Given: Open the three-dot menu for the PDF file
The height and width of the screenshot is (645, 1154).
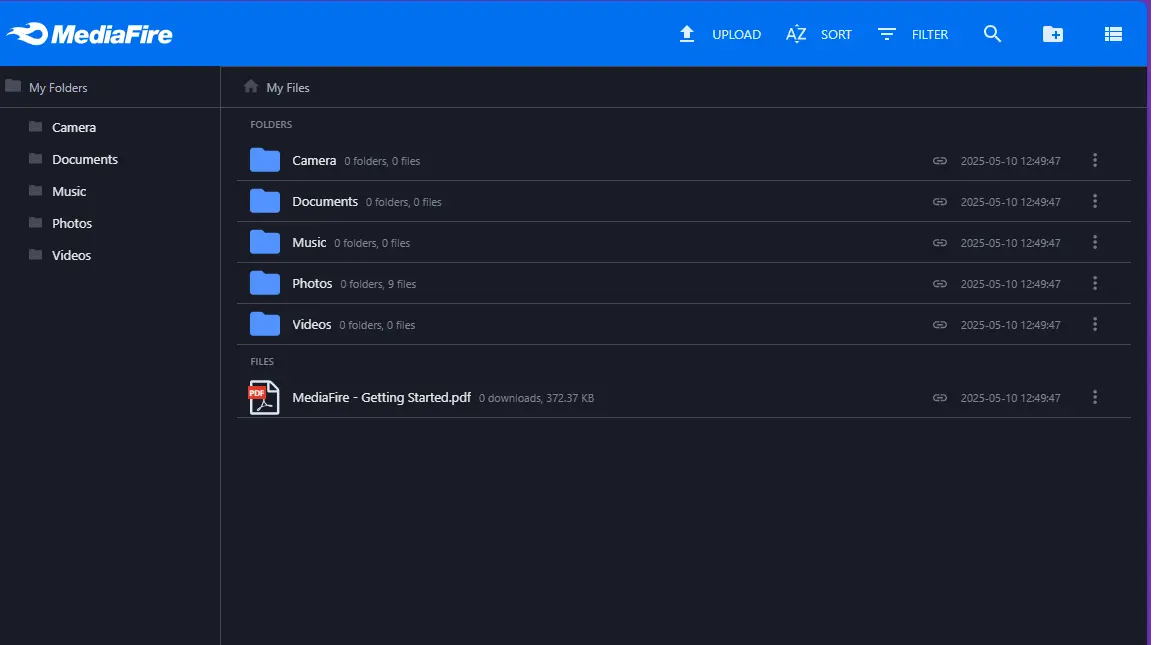Looking at the screenshot, I should 1095,397.
